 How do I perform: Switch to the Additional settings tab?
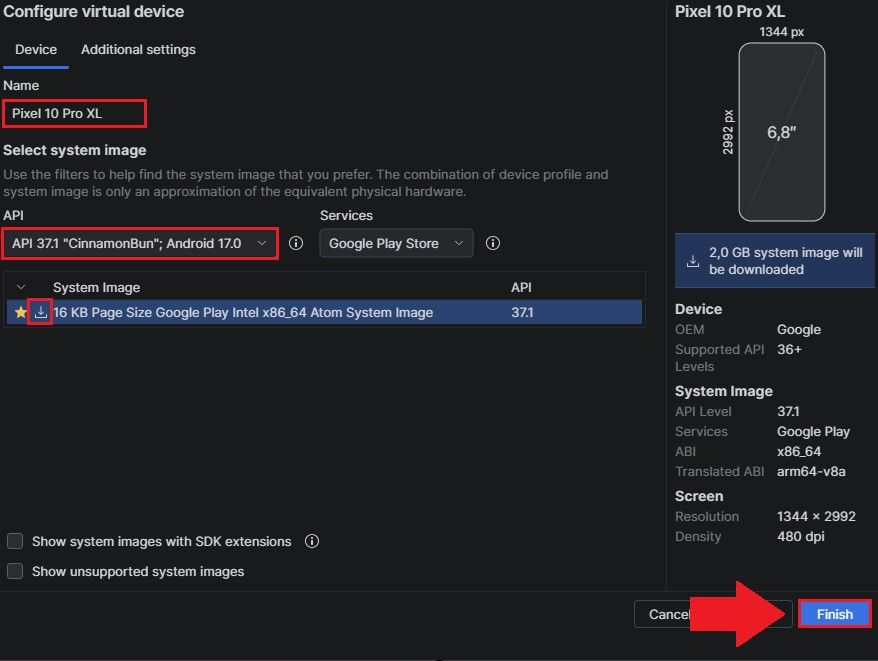tap(138, 49)
